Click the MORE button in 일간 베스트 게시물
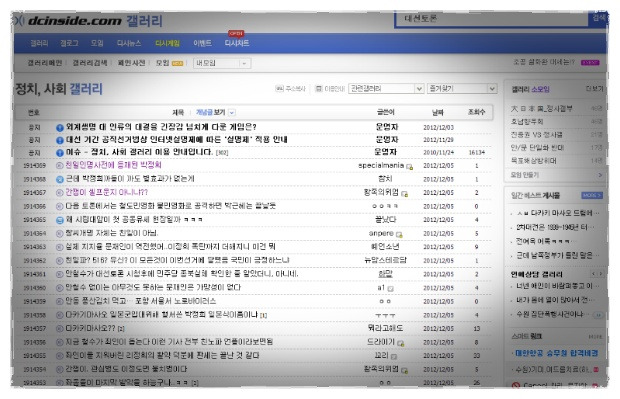Screen dimensions: 620x399 [592, 195]
